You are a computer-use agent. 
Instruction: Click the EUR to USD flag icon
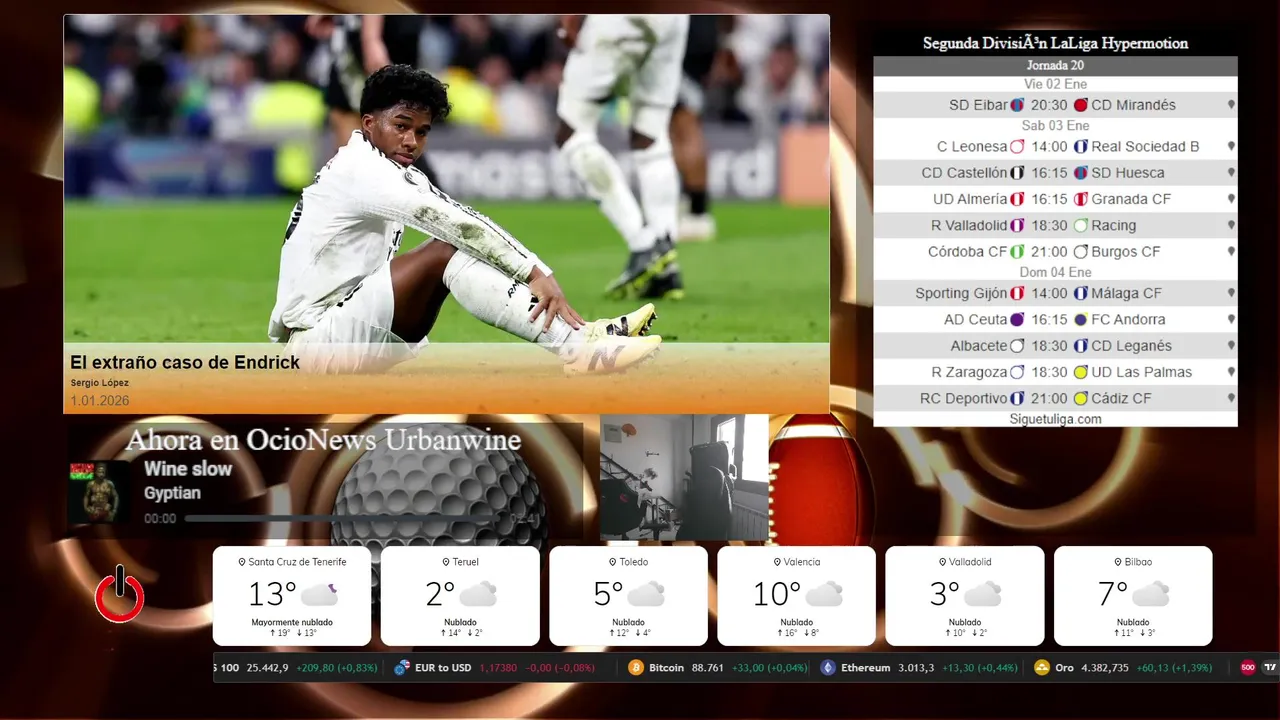click(x=402, y=668)
